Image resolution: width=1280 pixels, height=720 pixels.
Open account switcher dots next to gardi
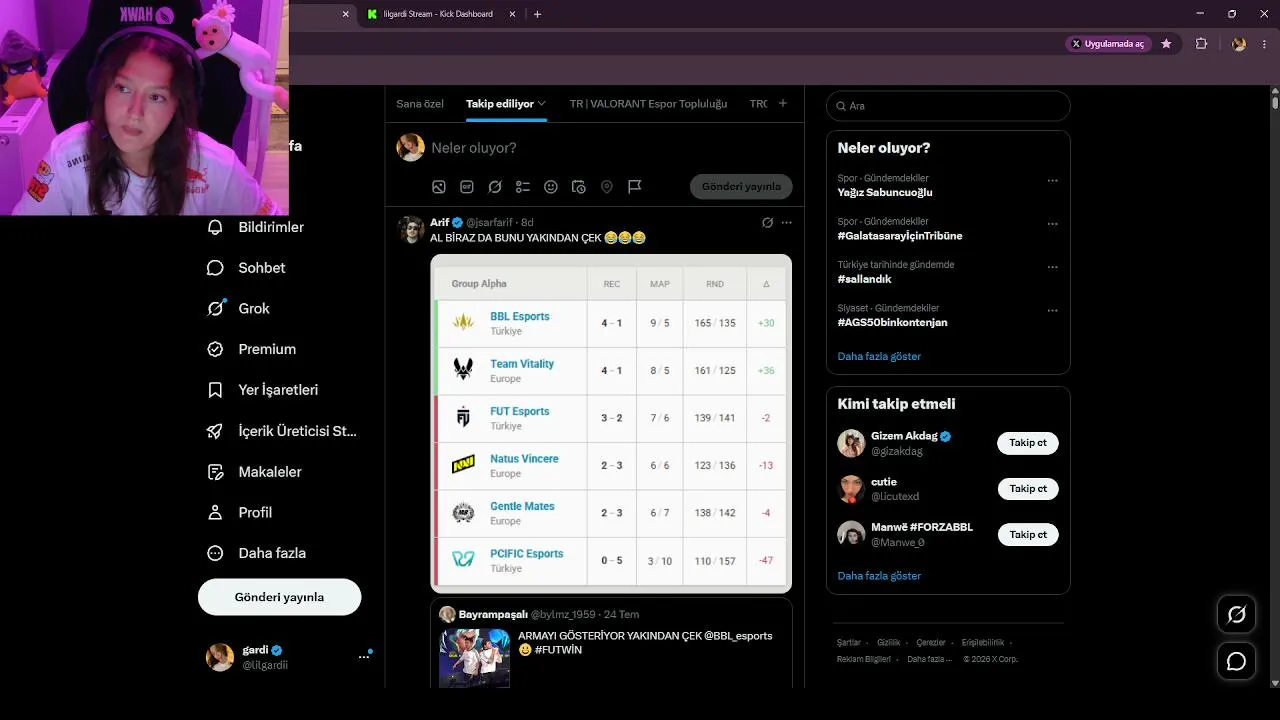(364, 657)
